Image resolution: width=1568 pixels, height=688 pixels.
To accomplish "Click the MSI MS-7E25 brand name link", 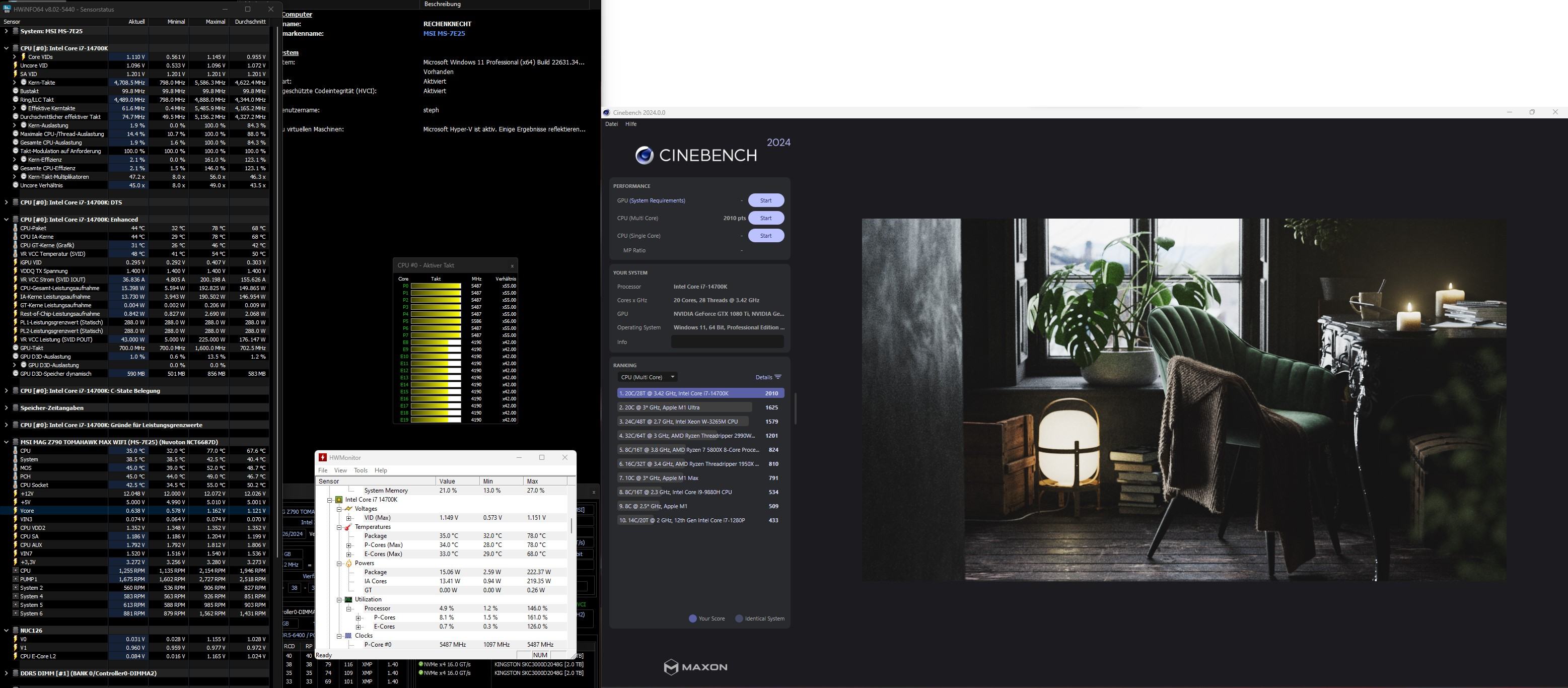I will (x=444, y=33).
